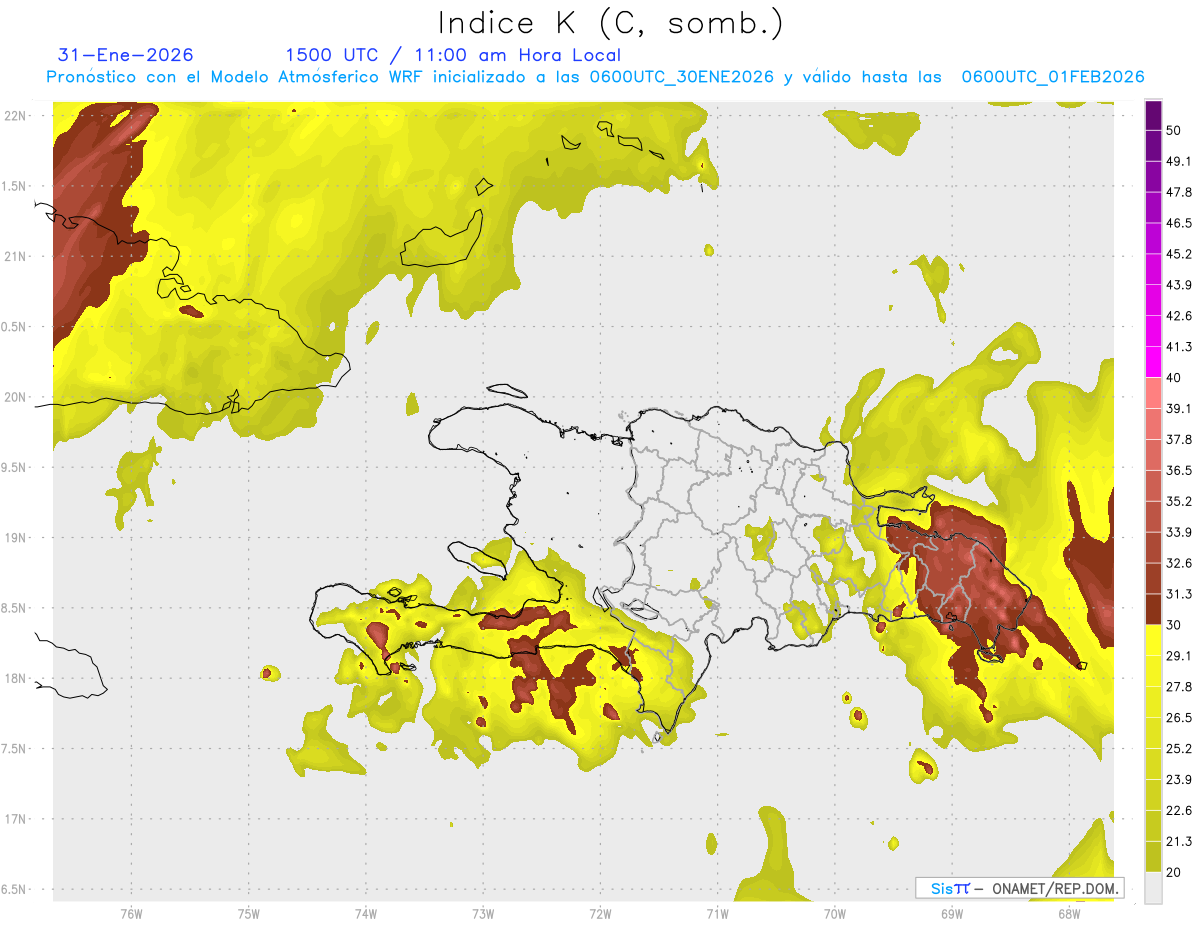Click the color scale value "27.8"
The height and width of the screenshot is (927, 1200).
click(1180, 687)
